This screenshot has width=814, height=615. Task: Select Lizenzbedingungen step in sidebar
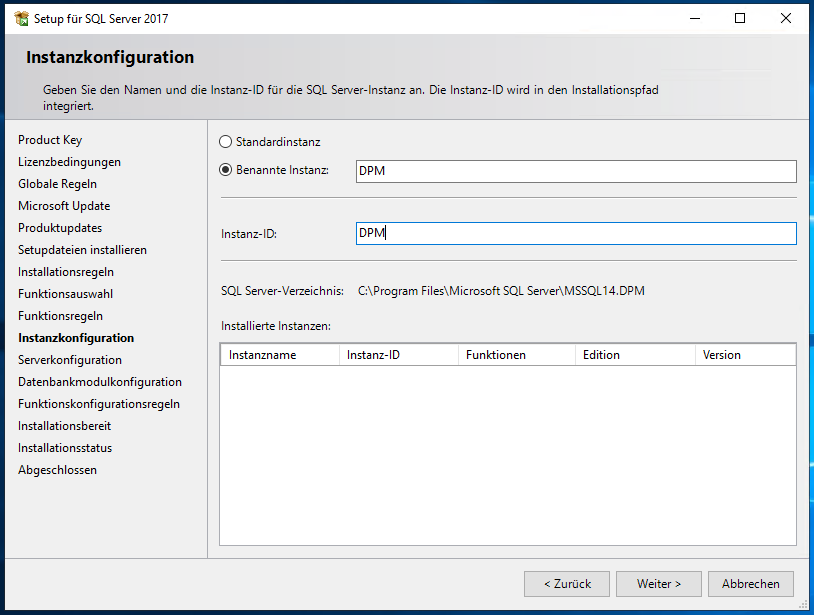tap(69, 162)
